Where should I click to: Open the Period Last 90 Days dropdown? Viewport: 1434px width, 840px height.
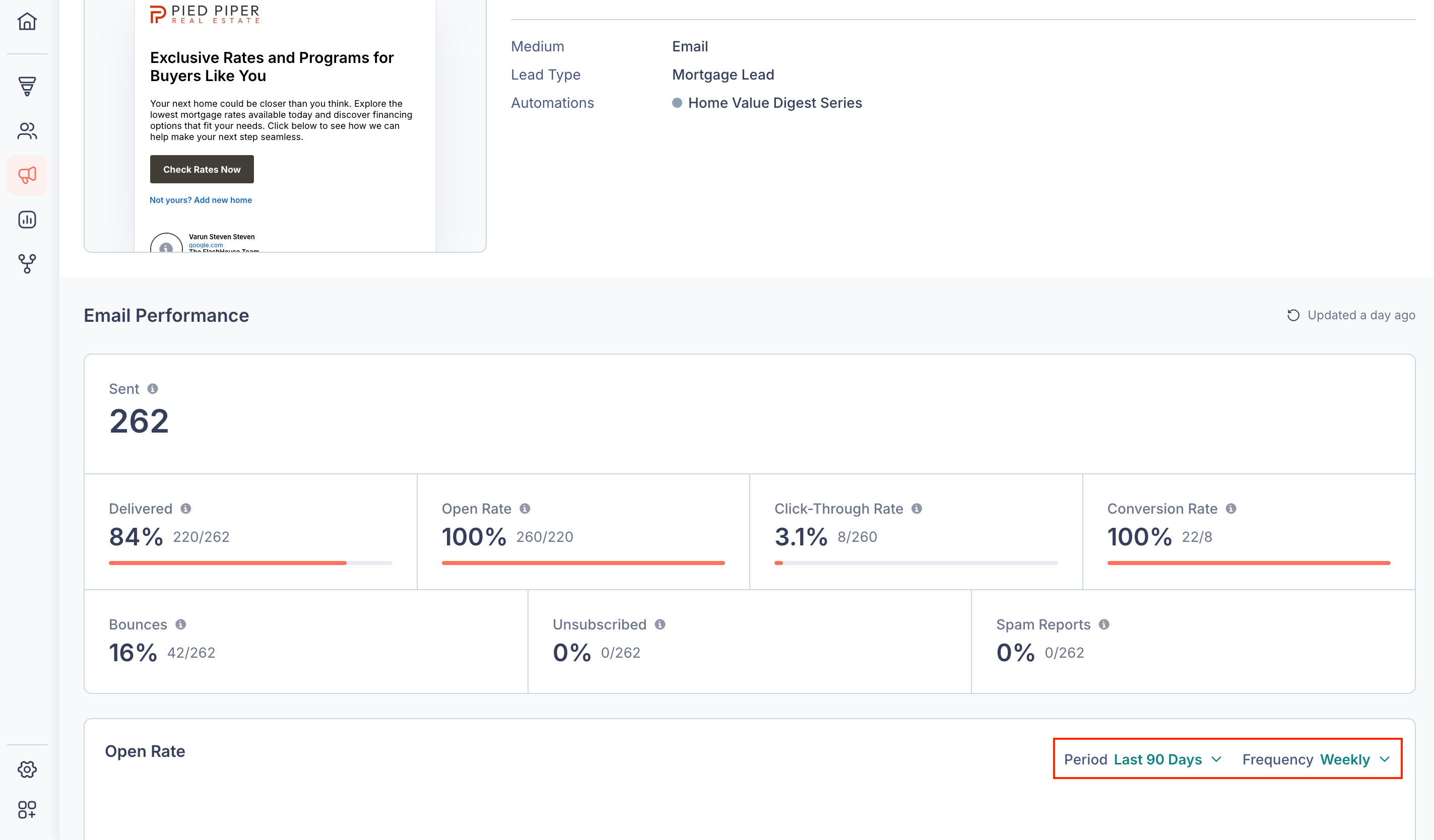pos(1143,759)
